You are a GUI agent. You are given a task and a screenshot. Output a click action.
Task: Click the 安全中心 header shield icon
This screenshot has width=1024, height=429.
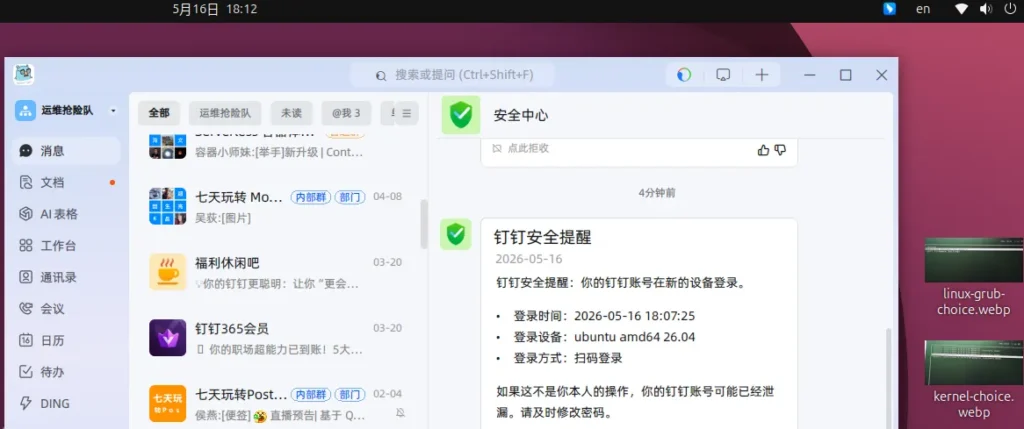coord(460,115)
